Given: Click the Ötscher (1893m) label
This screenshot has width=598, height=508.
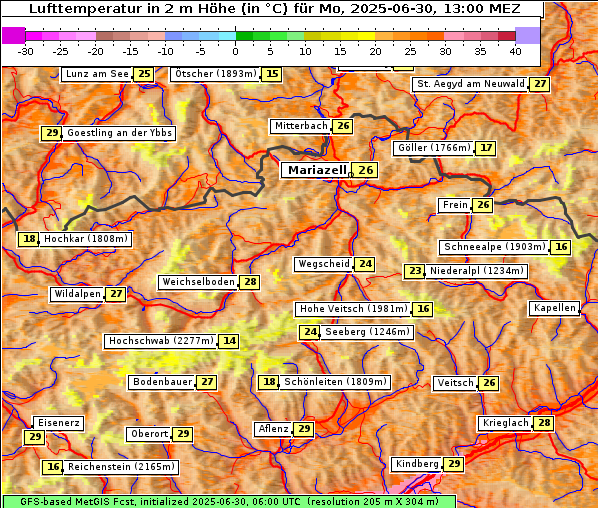Looking at the screenshot, I should point(215,74).
